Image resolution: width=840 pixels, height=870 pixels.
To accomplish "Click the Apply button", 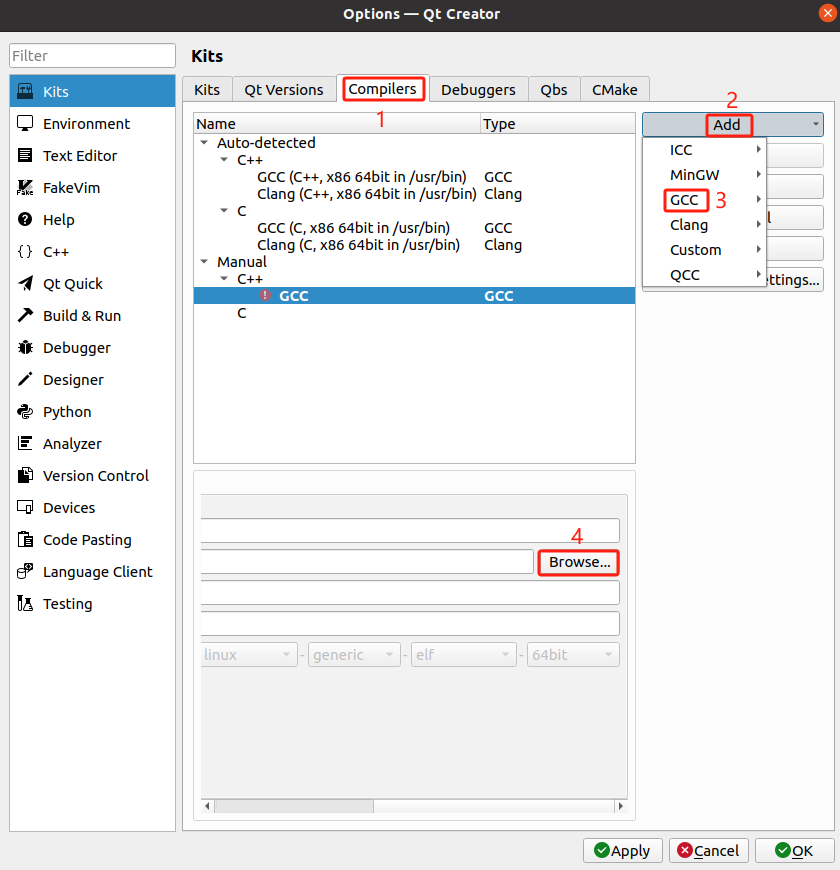I will (623, 850).
